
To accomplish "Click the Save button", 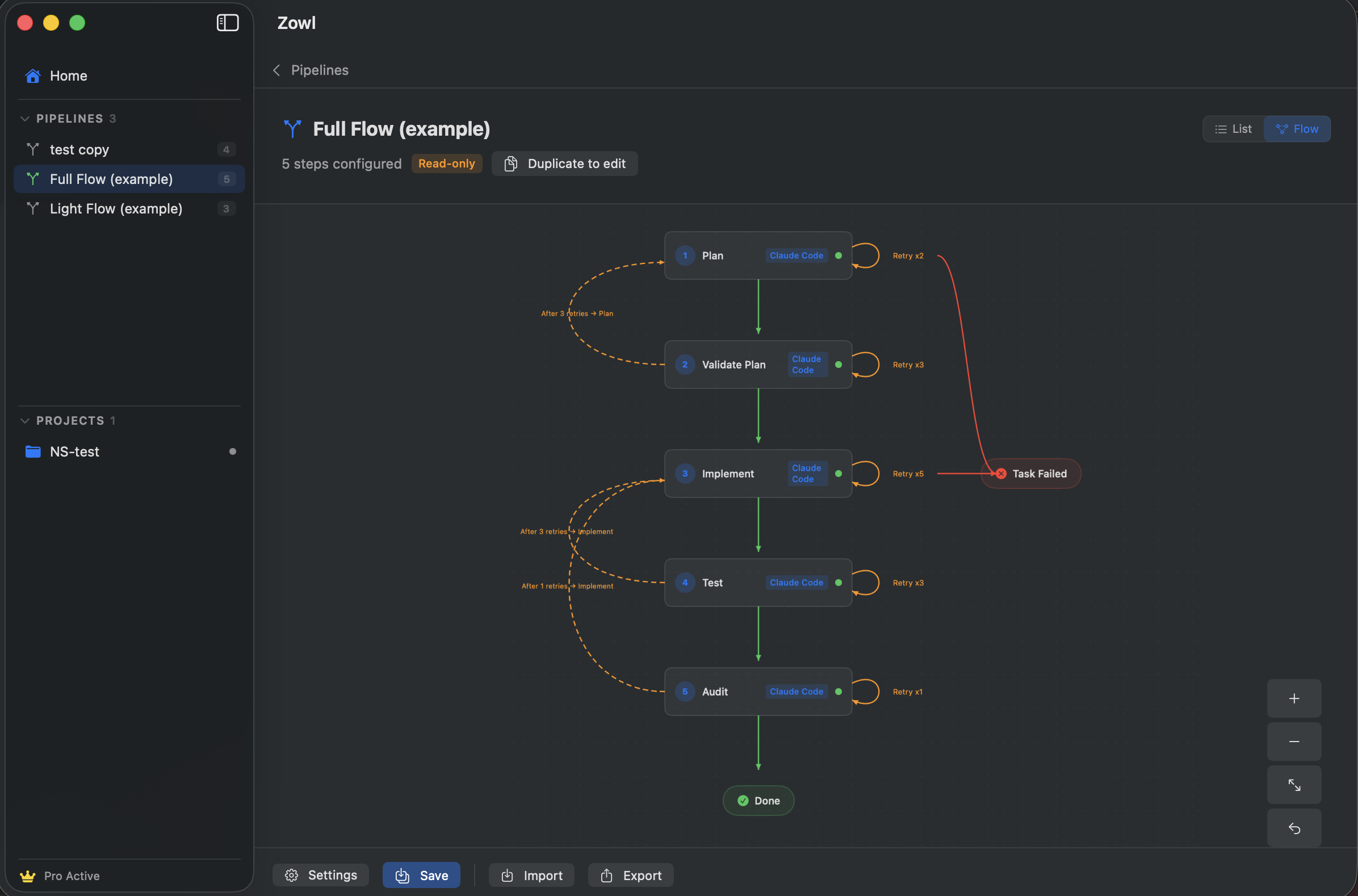I will 421,875.
